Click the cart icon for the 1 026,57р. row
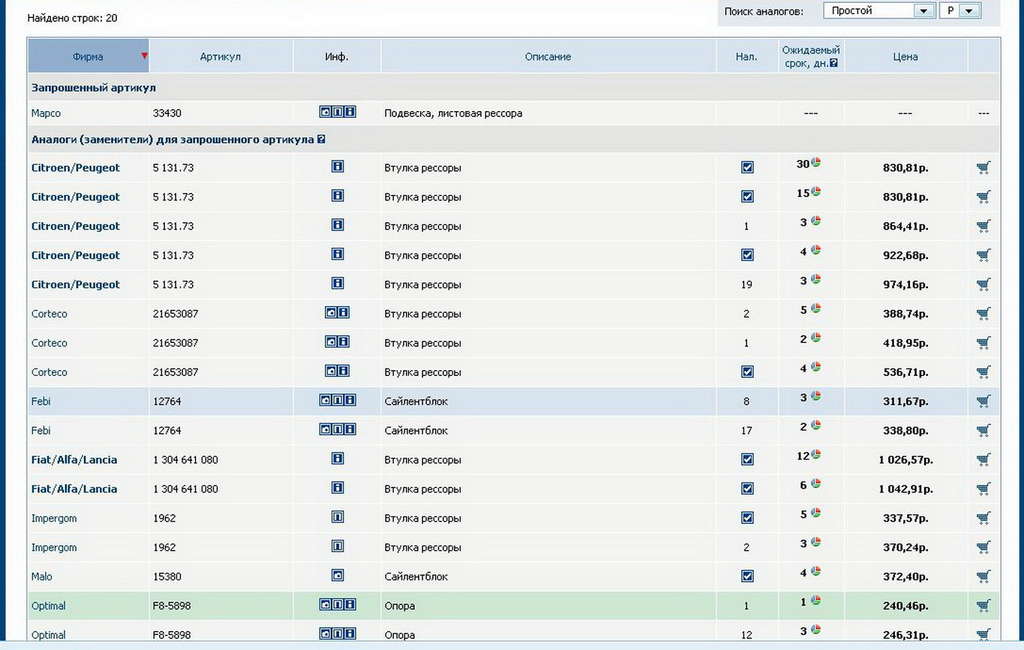 pyautogui.click(x=983, y=459)
